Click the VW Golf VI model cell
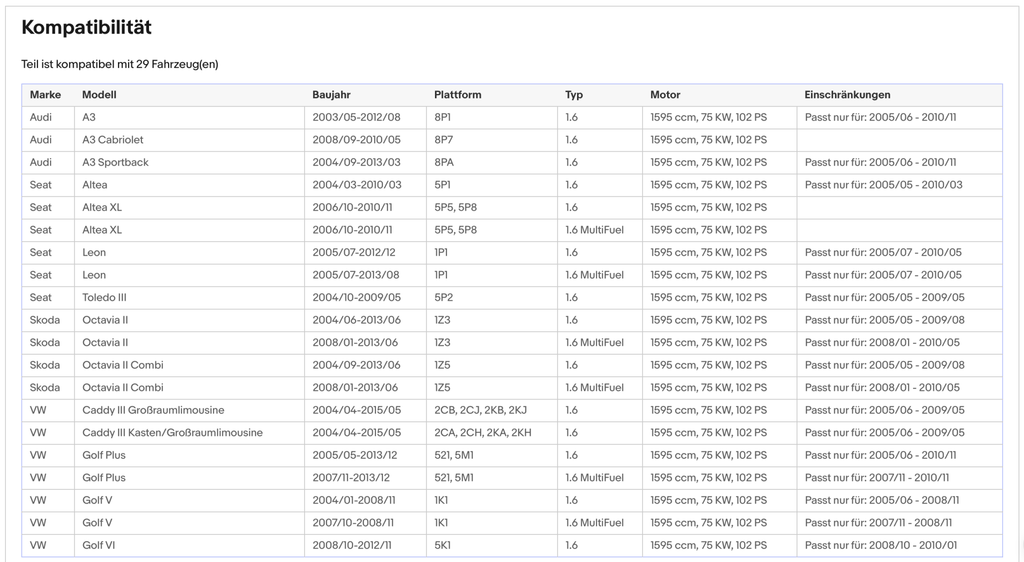 coord(189,545)
